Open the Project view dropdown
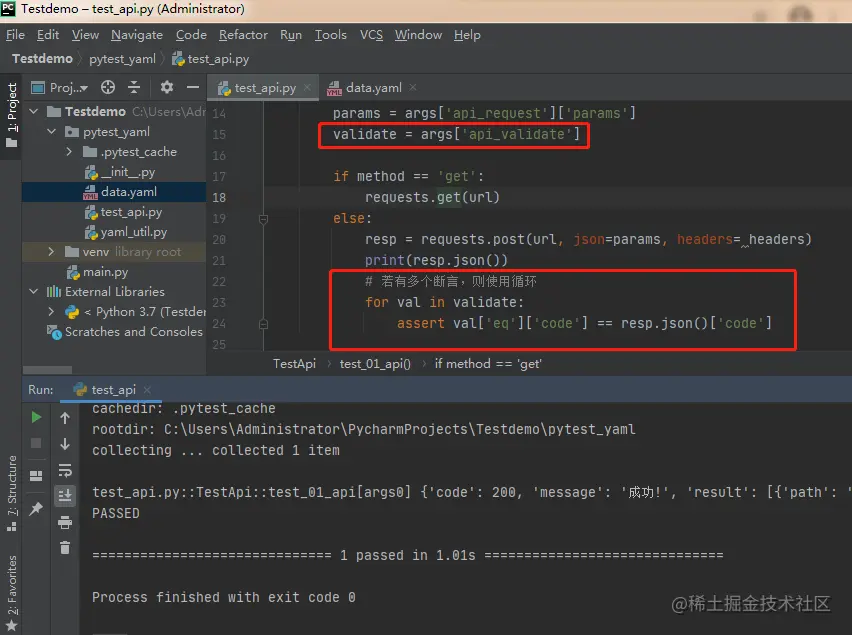The width and height of the screenshot is (852, 635). (x=60, y=87)
